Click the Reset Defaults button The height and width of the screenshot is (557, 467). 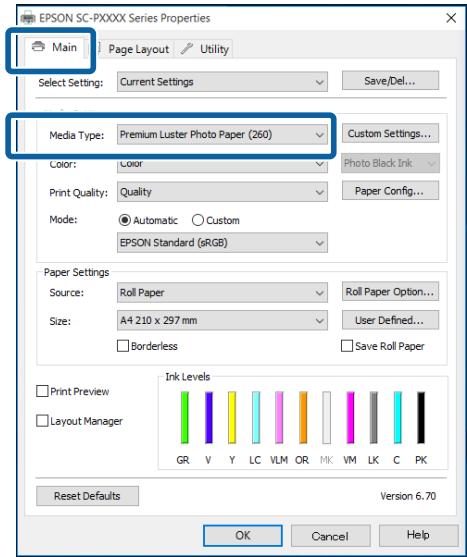click(87, 496)
